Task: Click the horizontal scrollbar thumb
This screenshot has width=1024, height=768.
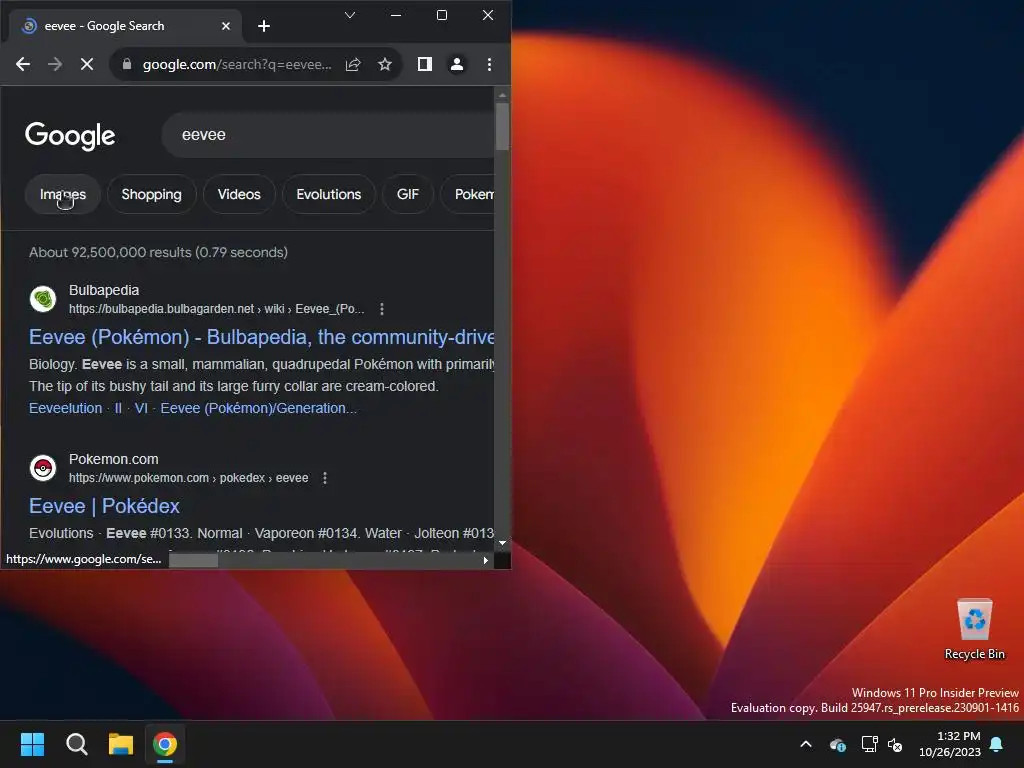Action: 193,560
